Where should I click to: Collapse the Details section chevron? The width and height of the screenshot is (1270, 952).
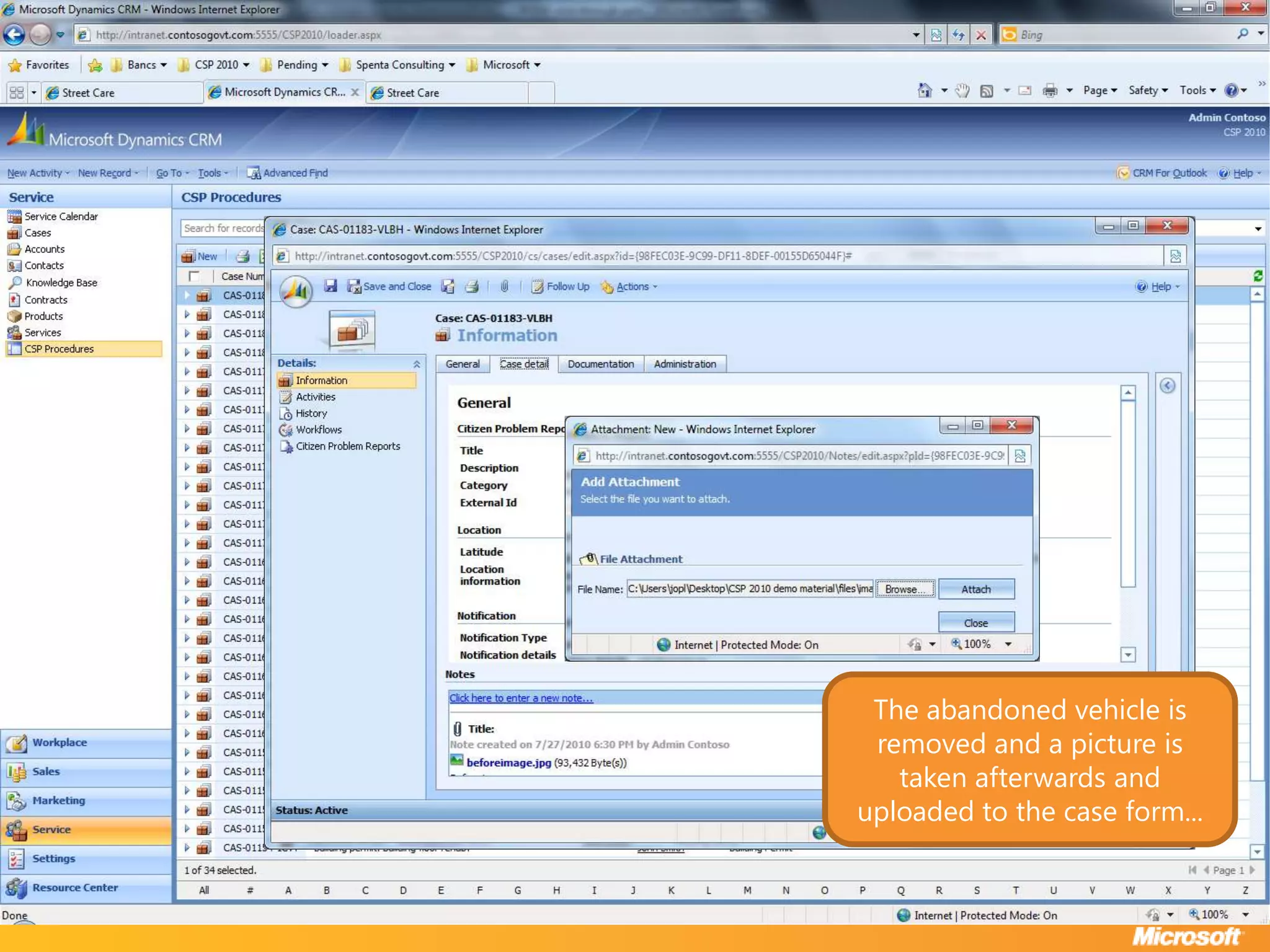pyautogui.click(x=417, y=364)
